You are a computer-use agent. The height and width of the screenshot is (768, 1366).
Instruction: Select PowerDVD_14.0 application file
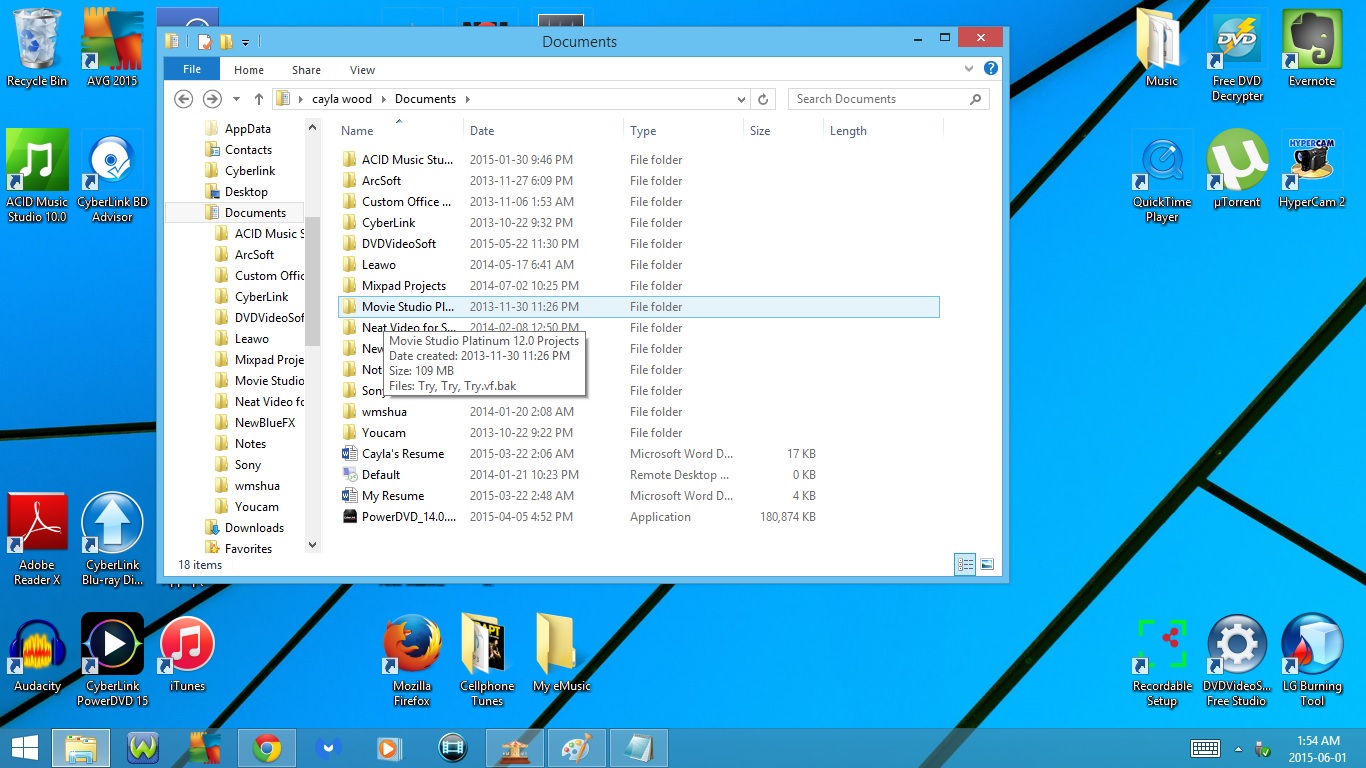(x=638, y=517)
